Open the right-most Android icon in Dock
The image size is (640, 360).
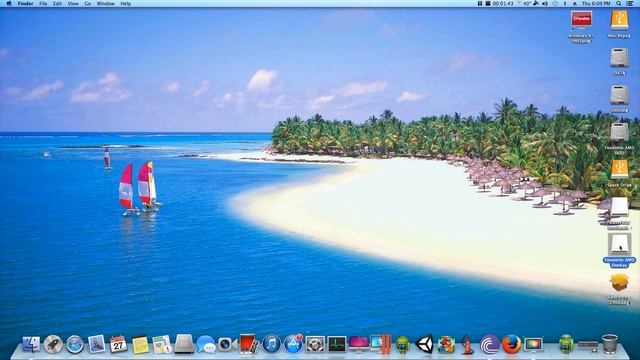[x=566, y=344]
